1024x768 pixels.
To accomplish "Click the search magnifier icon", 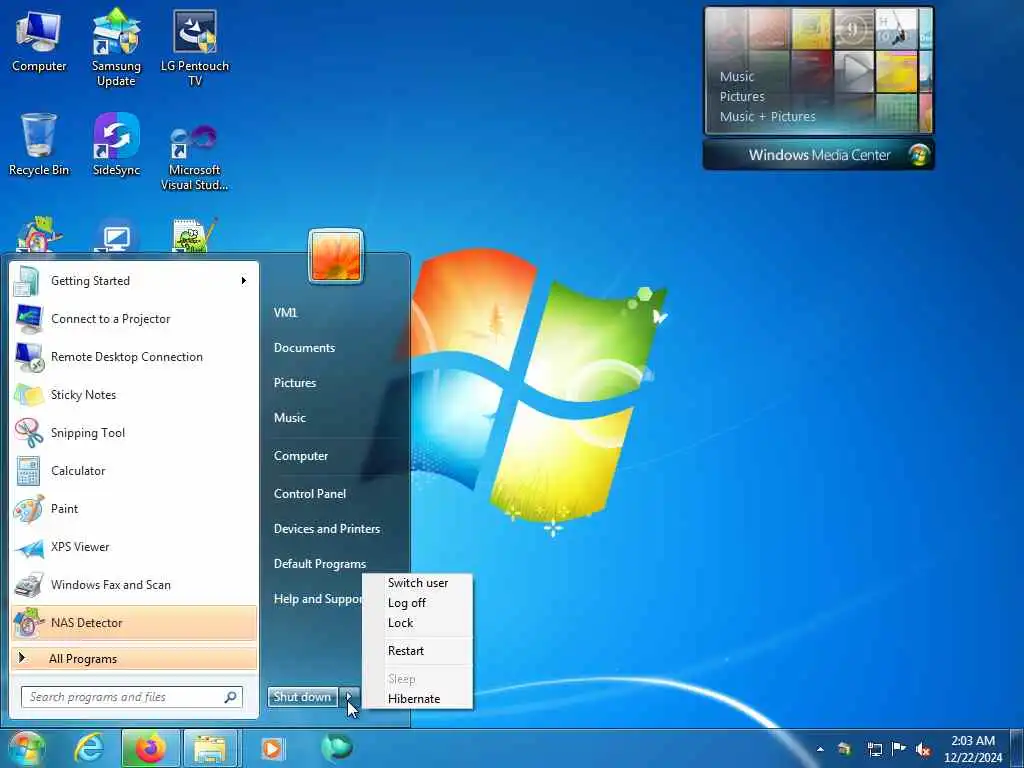I will 231,697.
